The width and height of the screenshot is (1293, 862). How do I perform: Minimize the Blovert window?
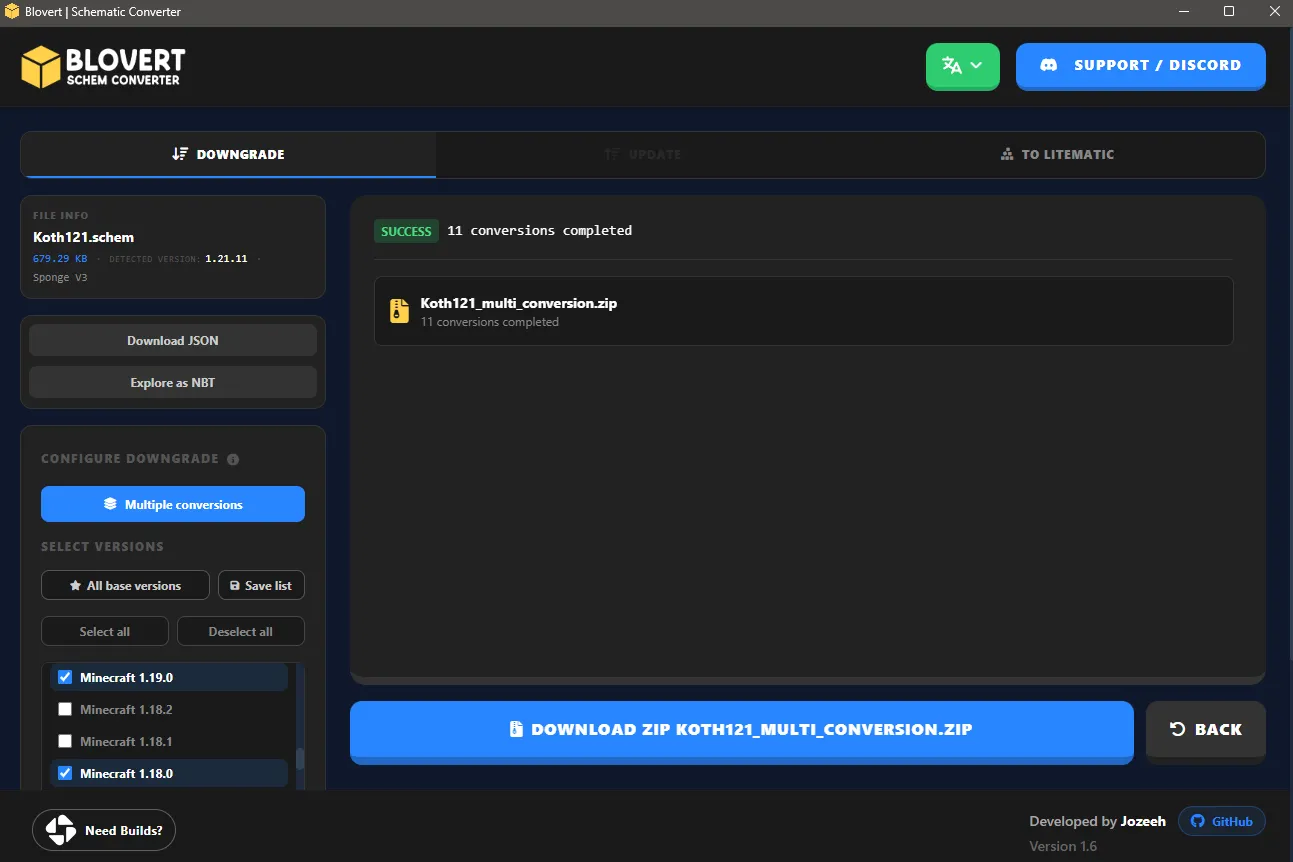click(x=1182, y=12)
